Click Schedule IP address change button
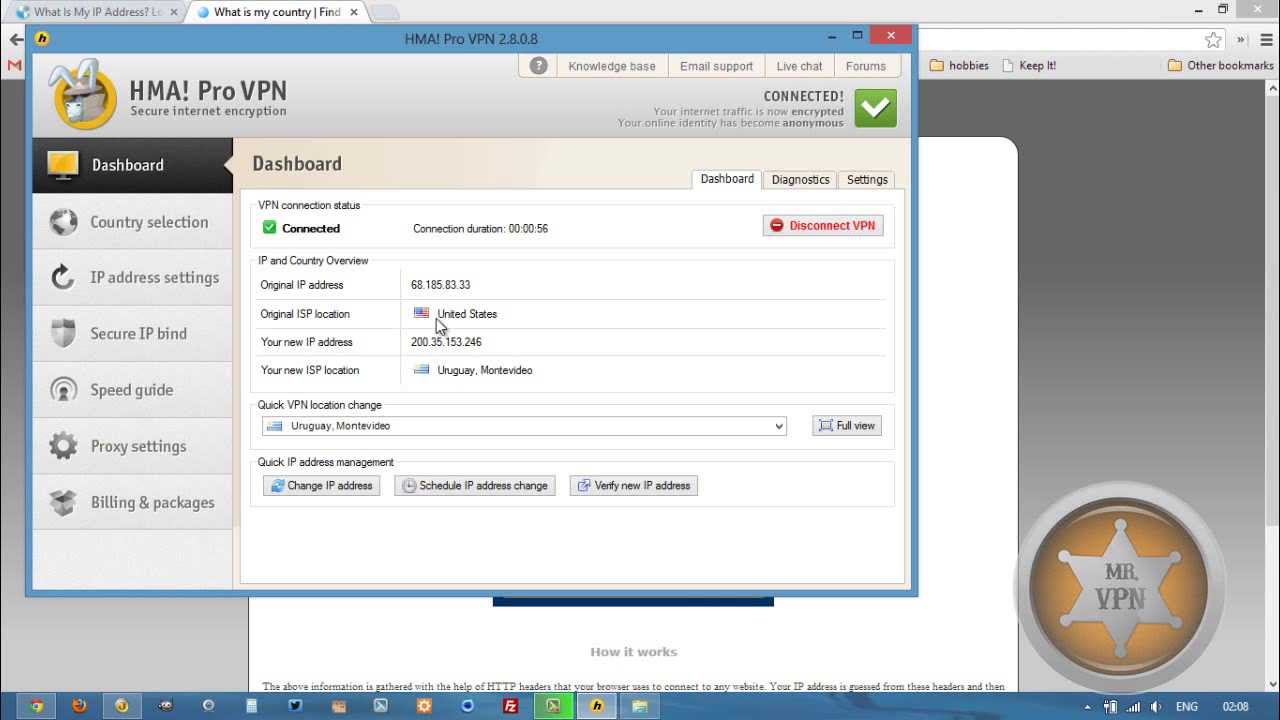This screenshot has height=720, width=1280. tap(475, 486)
